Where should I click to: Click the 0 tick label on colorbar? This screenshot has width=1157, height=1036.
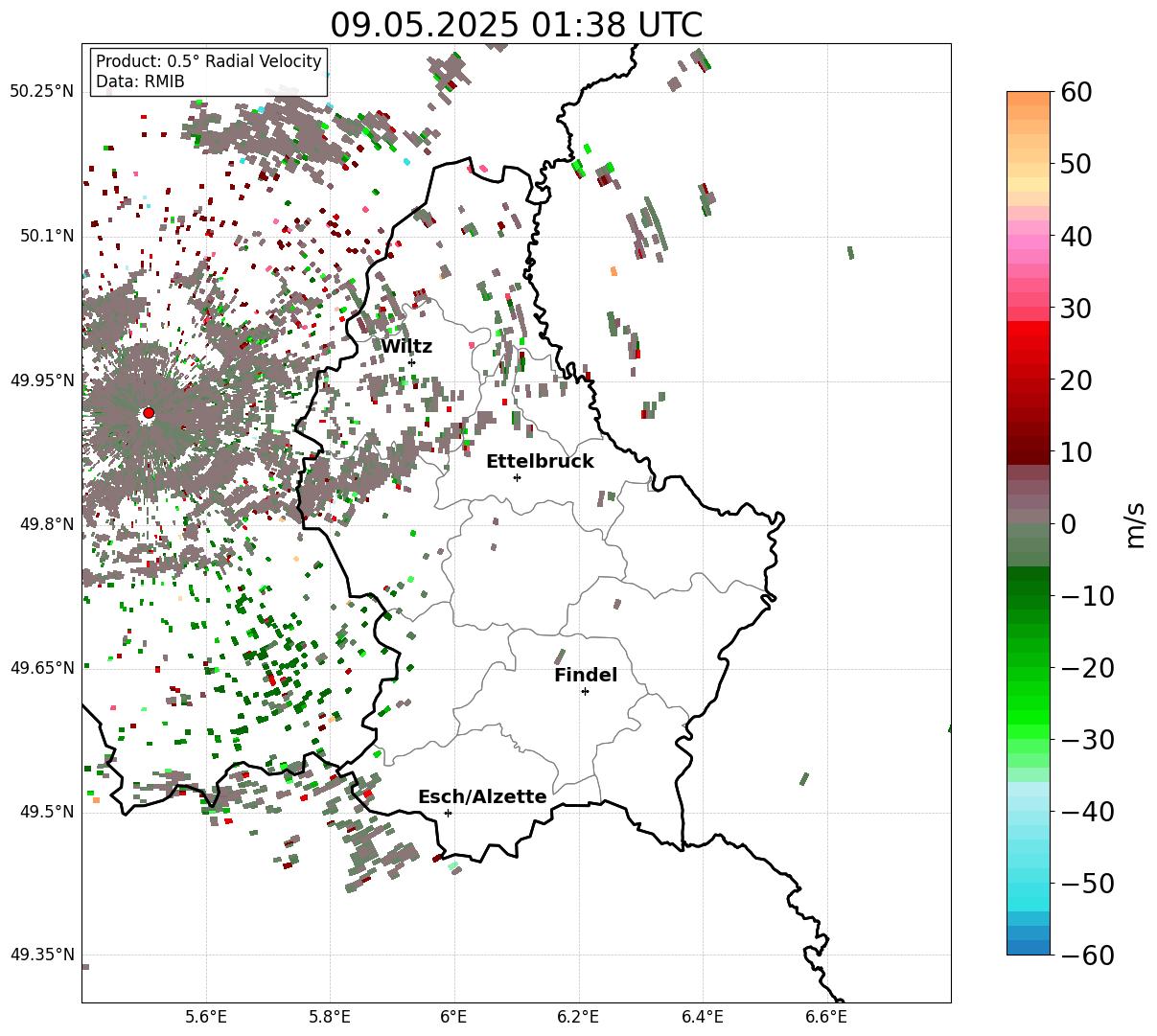coord(1068,524)
